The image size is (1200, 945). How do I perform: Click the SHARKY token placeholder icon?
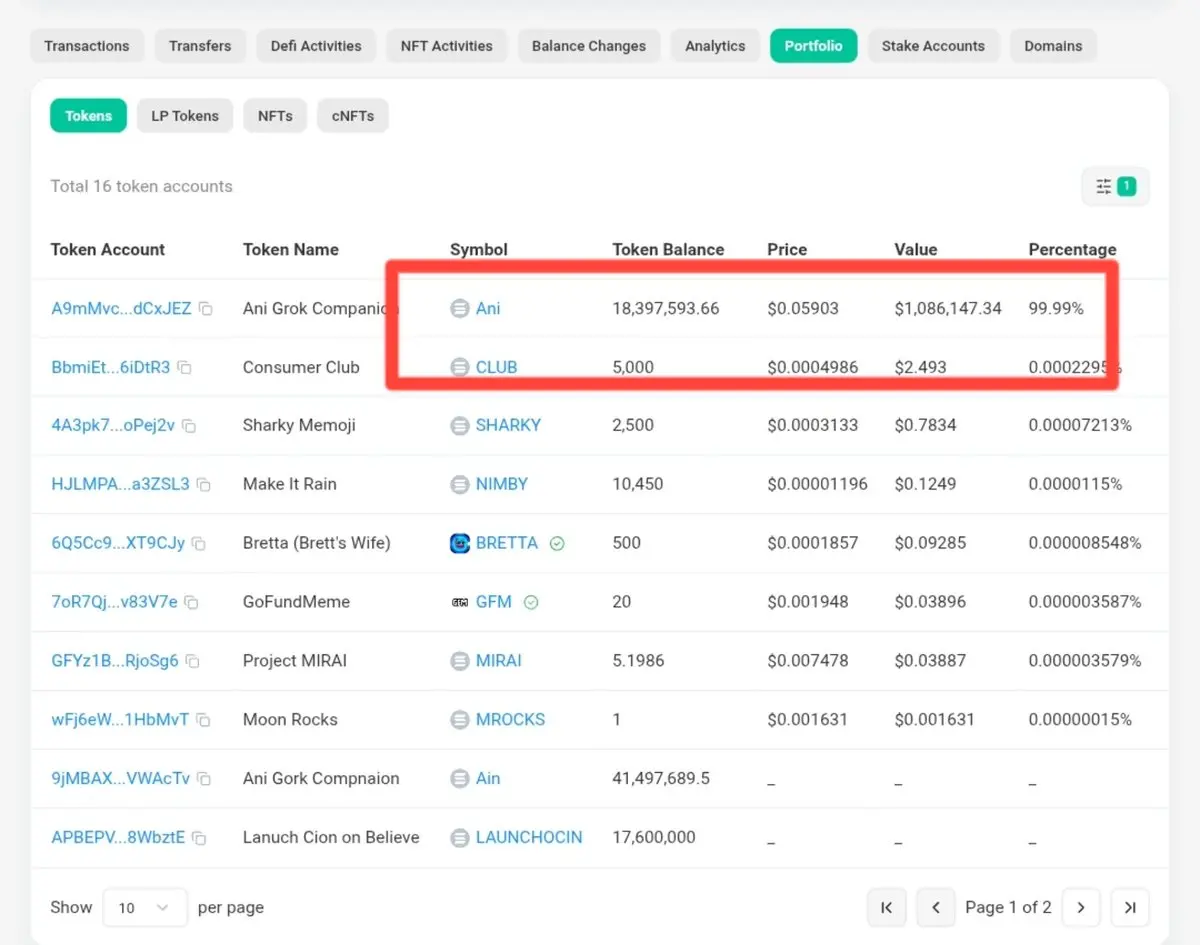tap(460, 426)
